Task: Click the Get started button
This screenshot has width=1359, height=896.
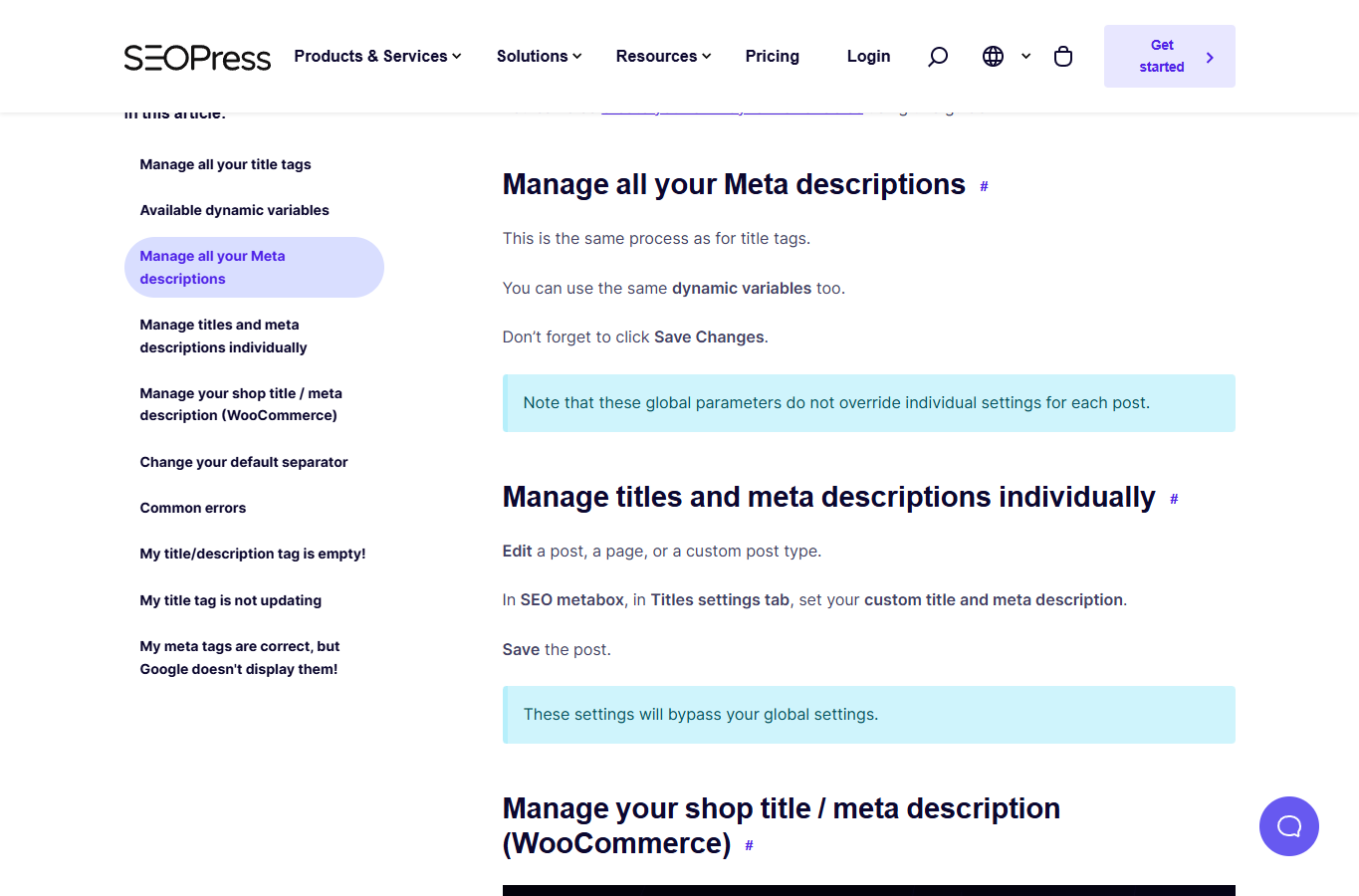Action: click(x=1169, y=56)
